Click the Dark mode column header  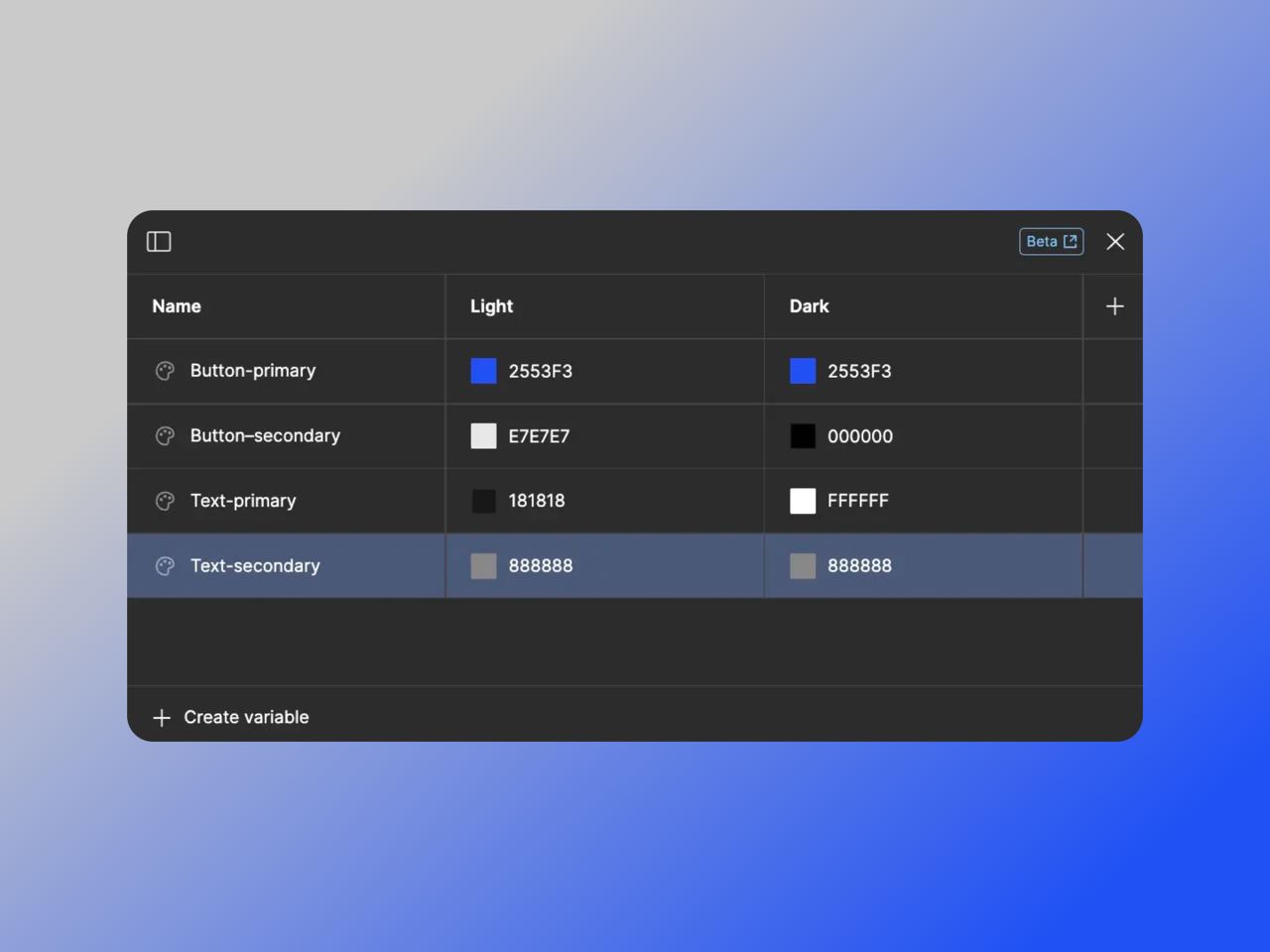point(809,306)
